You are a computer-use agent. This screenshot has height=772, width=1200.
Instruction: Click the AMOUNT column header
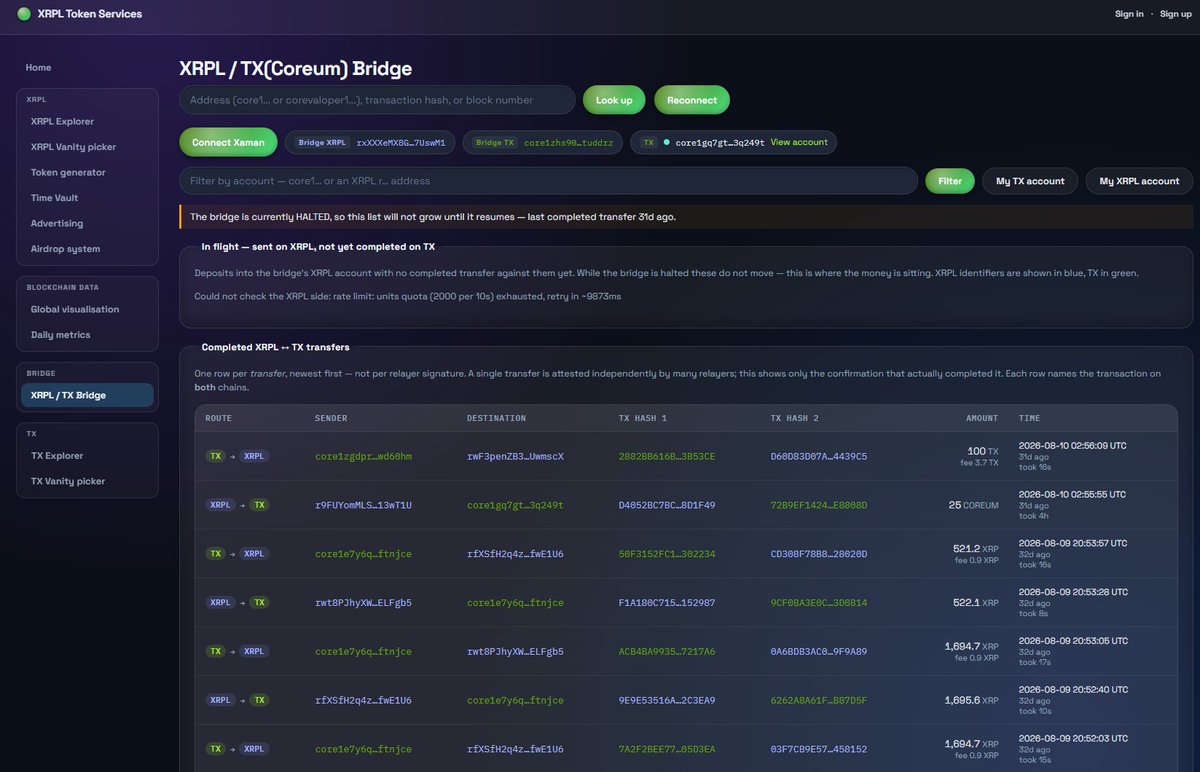pos(982,418)
